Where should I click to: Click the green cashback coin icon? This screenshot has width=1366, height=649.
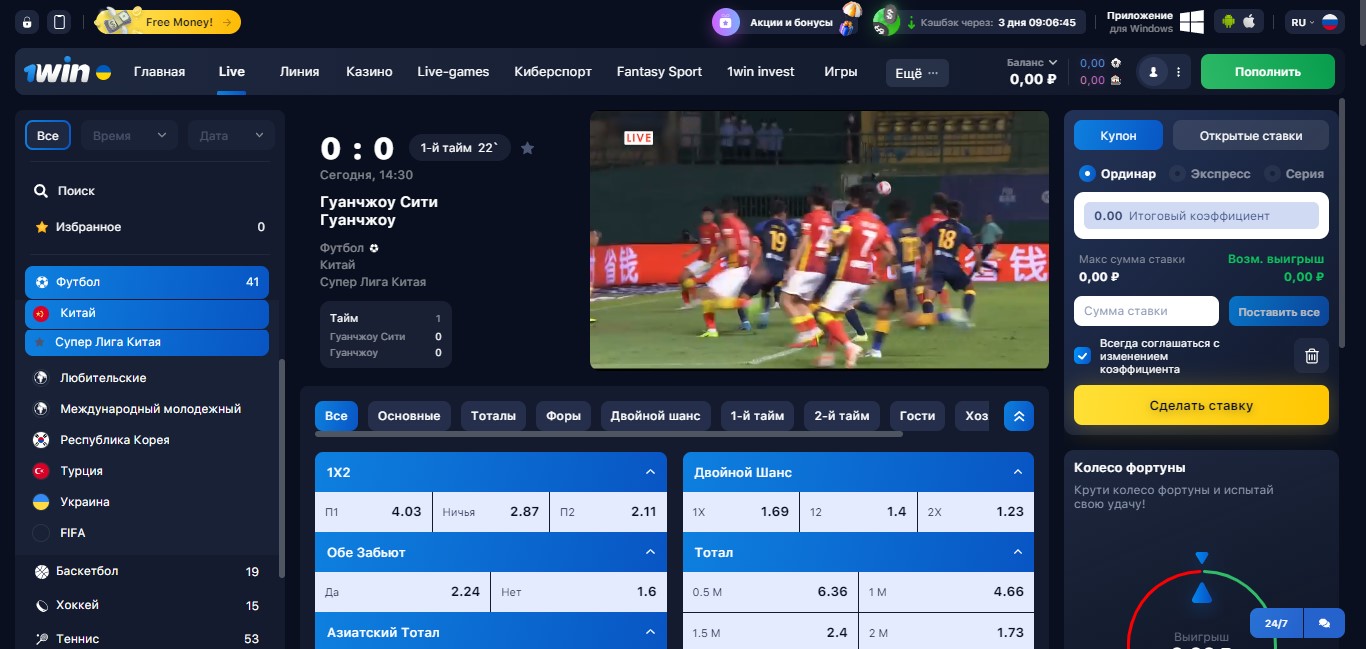tap(885, 22)
